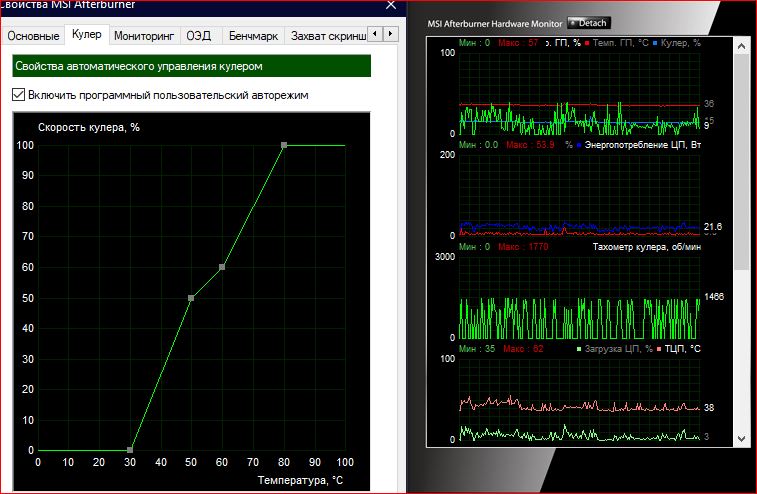Viewport: 757px width, 494px height.
Task: Select the fan curve point at 80°C
Action: click(284, 145)
